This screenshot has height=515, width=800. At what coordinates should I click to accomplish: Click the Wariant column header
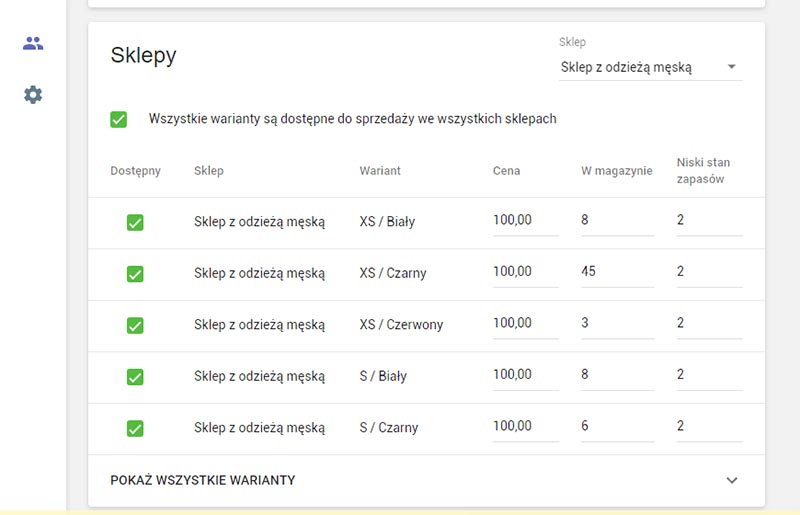[380, 170]
